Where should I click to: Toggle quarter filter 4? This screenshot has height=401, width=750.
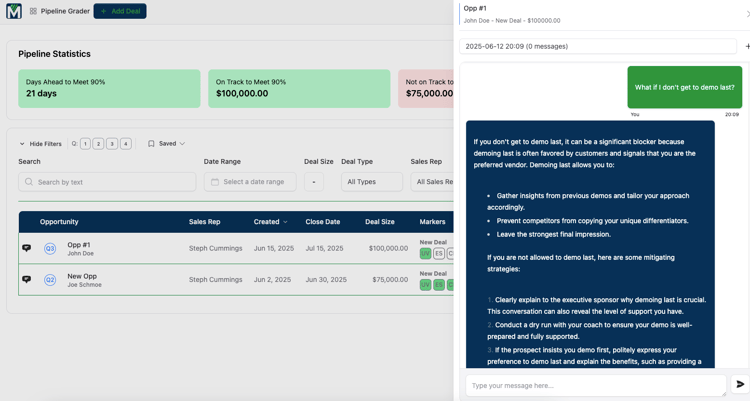click(126, 144)
